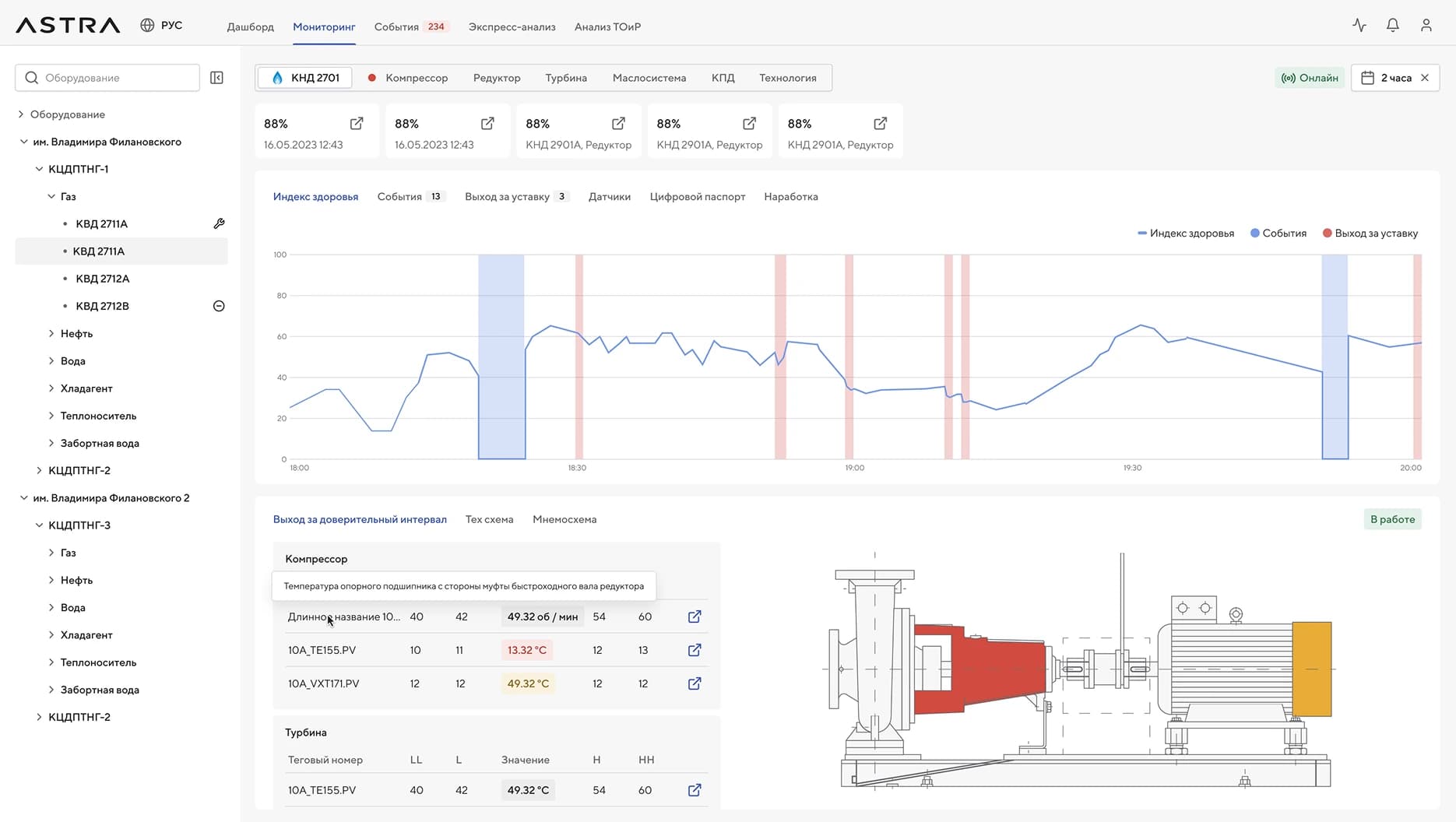Click the search magnifier icon
The height and width of the screenshot is (822, 1456).
tap(32, 78)
